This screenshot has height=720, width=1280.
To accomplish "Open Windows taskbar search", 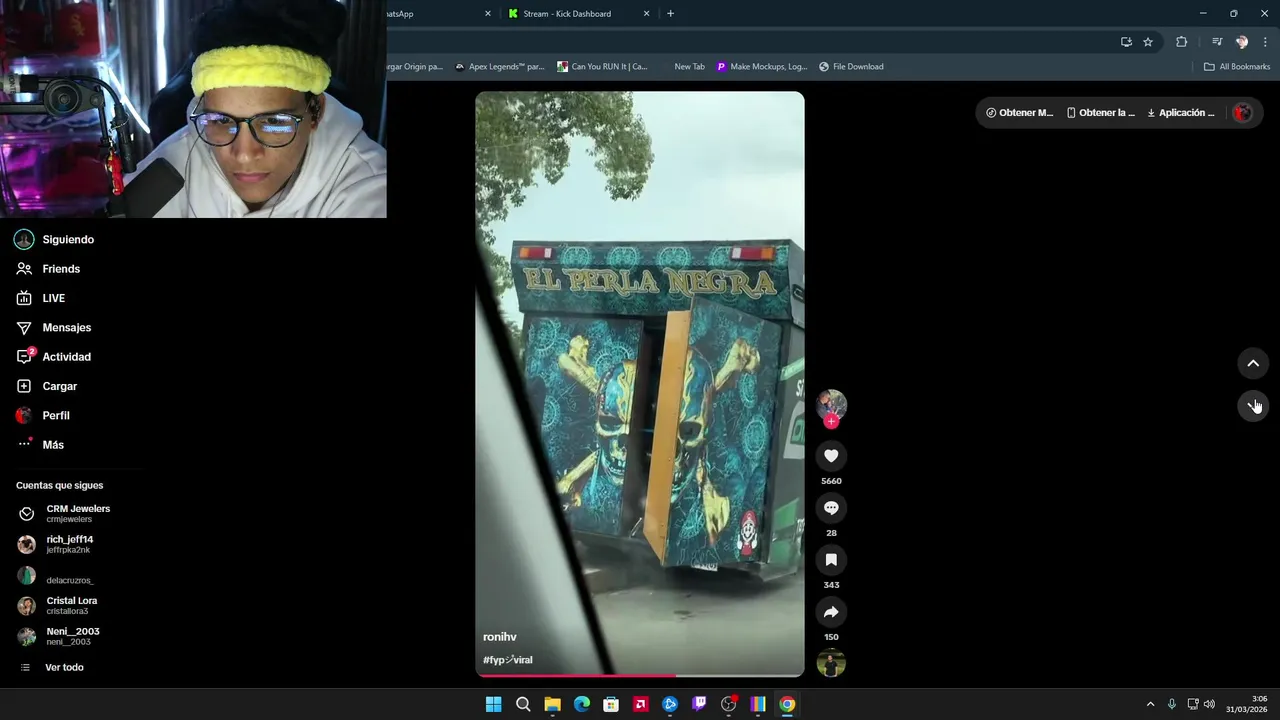I will point(523,704).
